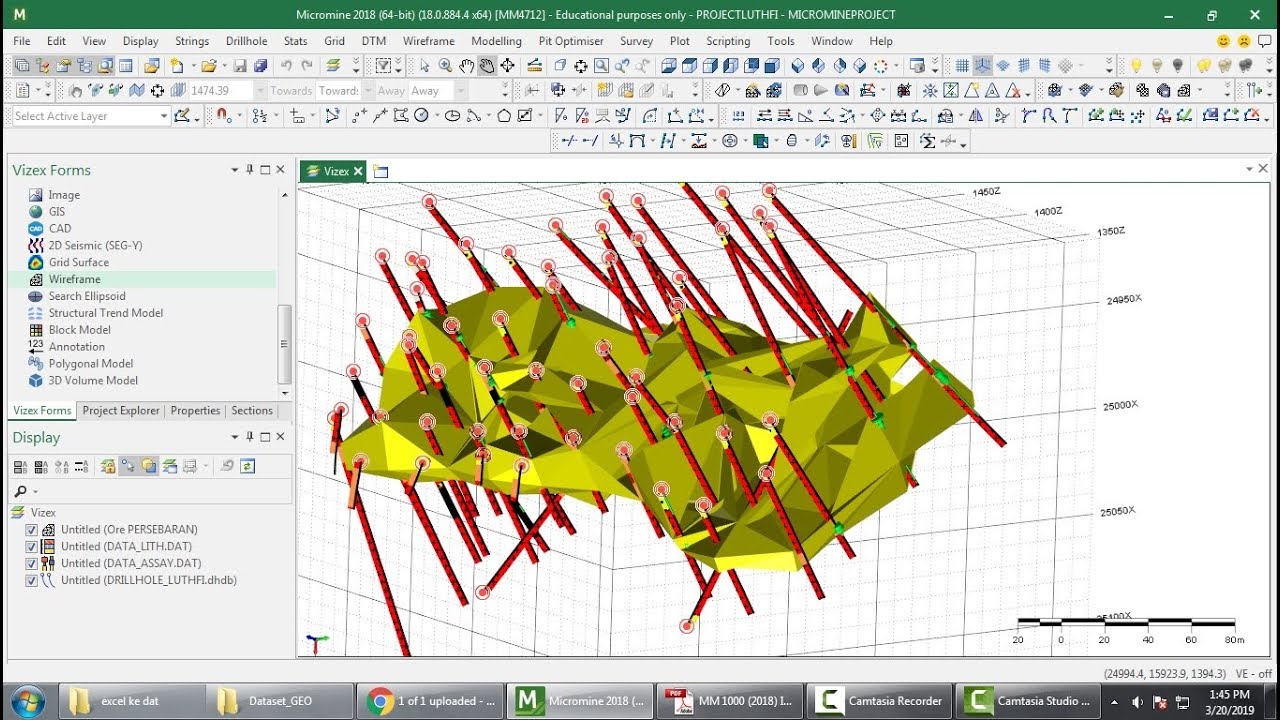The width and height of the screenshot is (1280, 720).
Task: Open the Vizex Forms pane options arrow
Action: (x=234, y=170)
